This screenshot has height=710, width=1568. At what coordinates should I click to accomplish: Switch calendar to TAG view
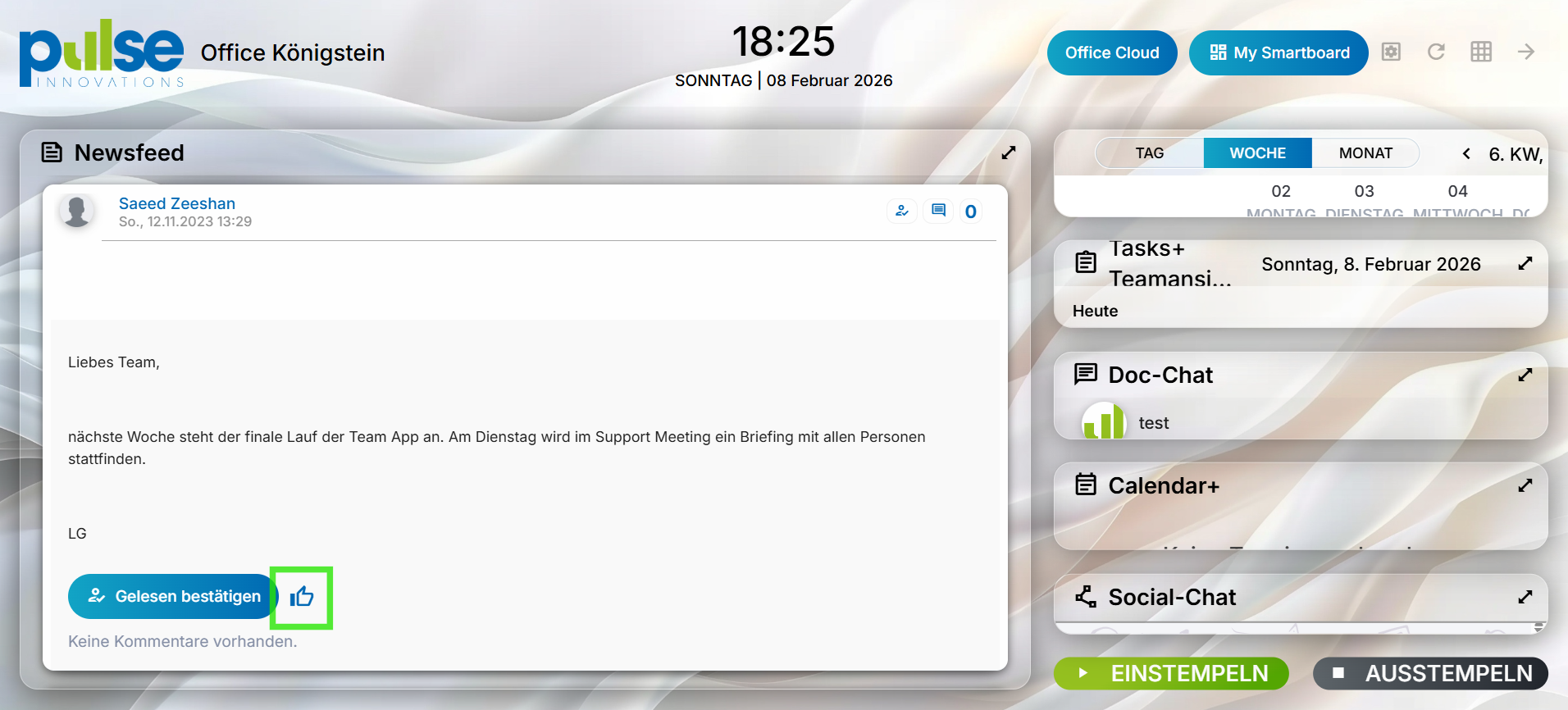point(1150,153)
